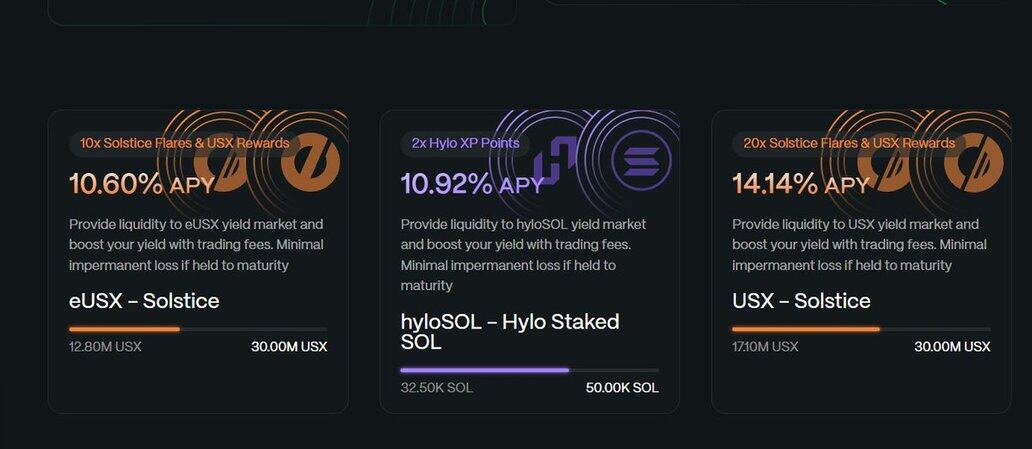Viewport: 1032px width, 449px height.
Task: Click the 10.60% APY figure
Action: pyautogui.click(x=141, y=184)
